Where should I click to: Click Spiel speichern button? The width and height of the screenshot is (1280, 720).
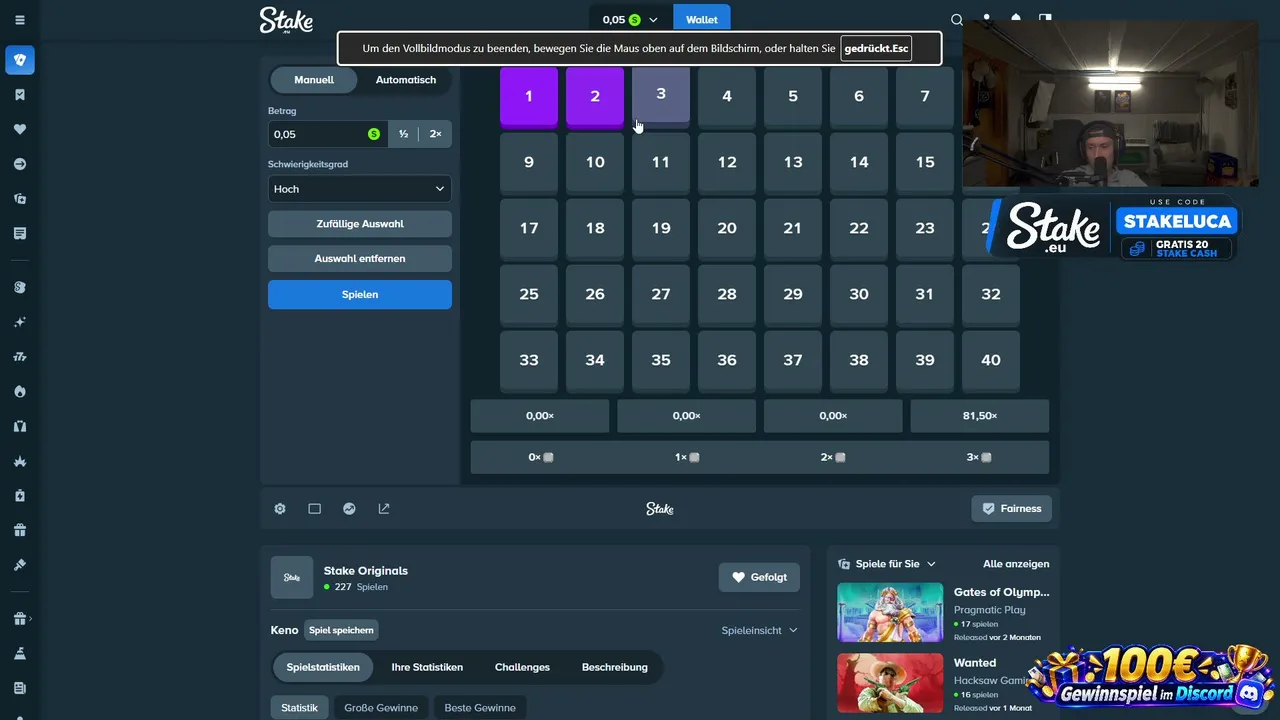pyautogui.click(x=341, y=630)
